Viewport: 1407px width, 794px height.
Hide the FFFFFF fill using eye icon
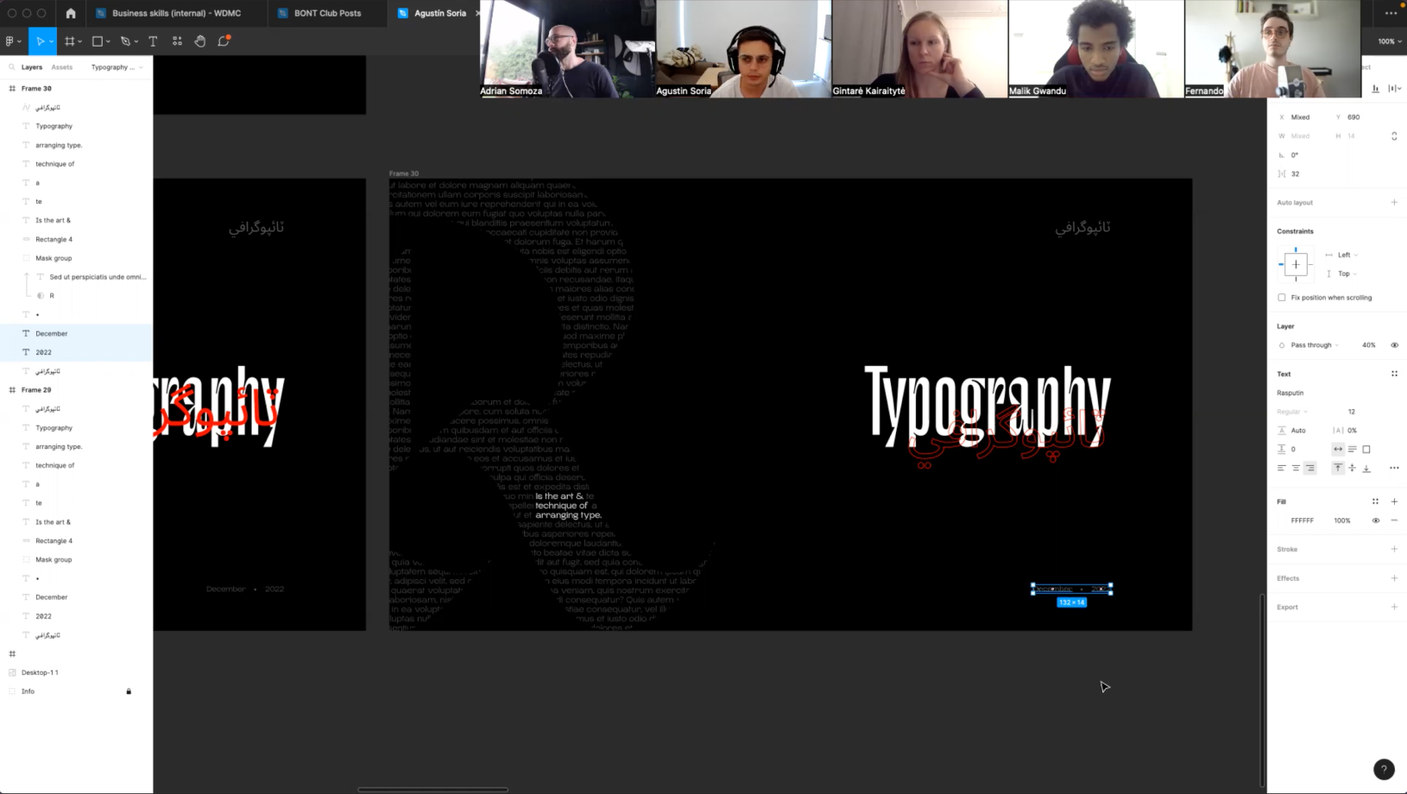pos(1375,520)
